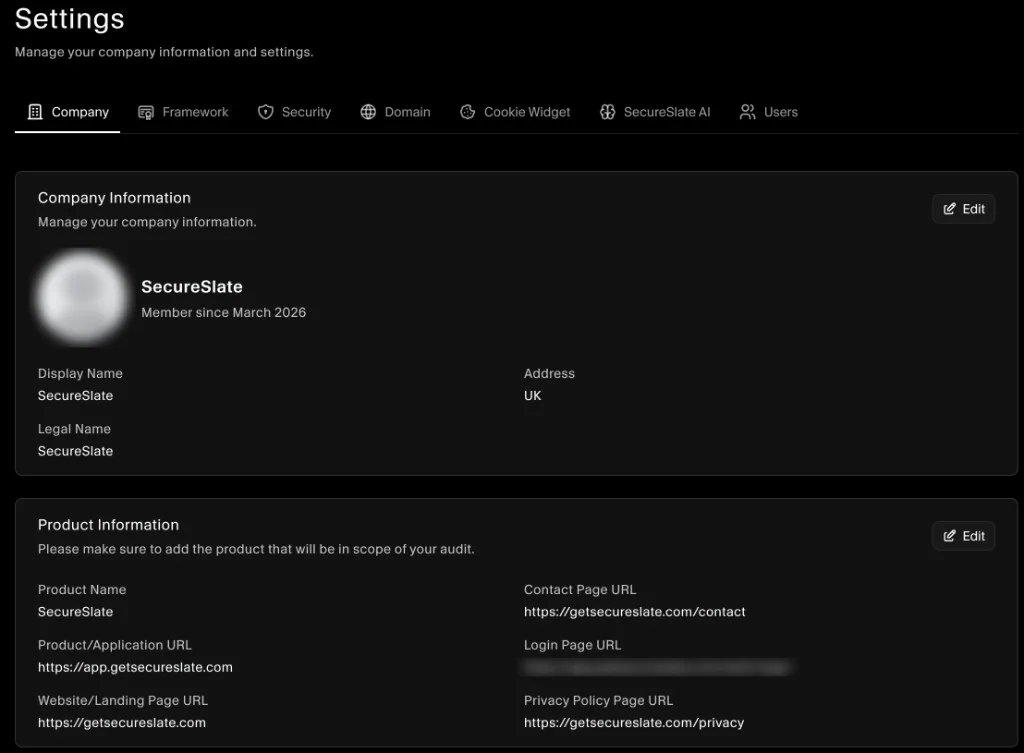Screen dimensions: 1024x753
Task: Click the Users people icon
Action: [x=747, y=112]
